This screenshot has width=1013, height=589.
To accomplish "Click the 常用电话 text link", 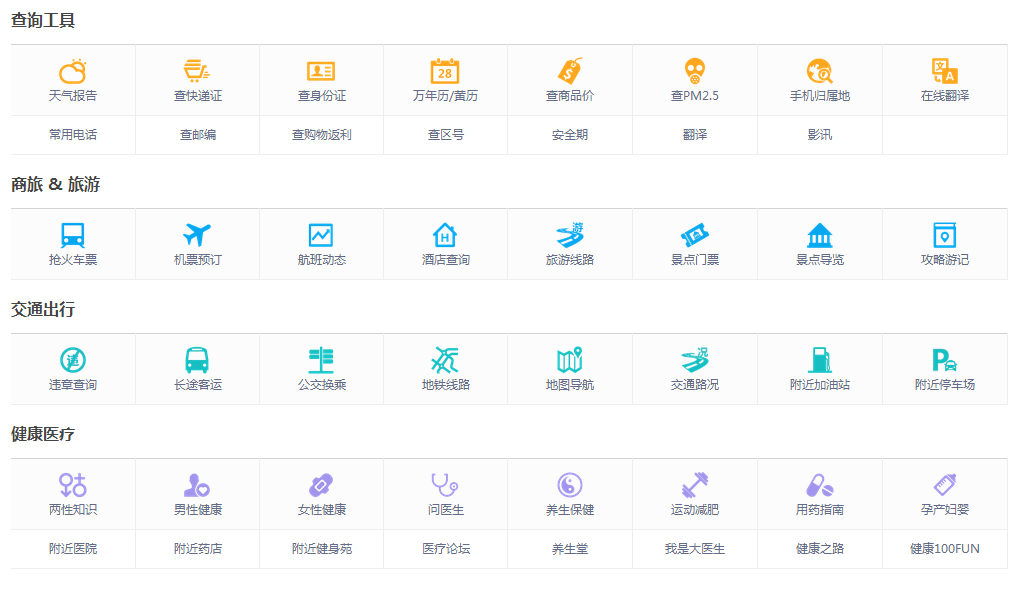I will coord(73,135).
